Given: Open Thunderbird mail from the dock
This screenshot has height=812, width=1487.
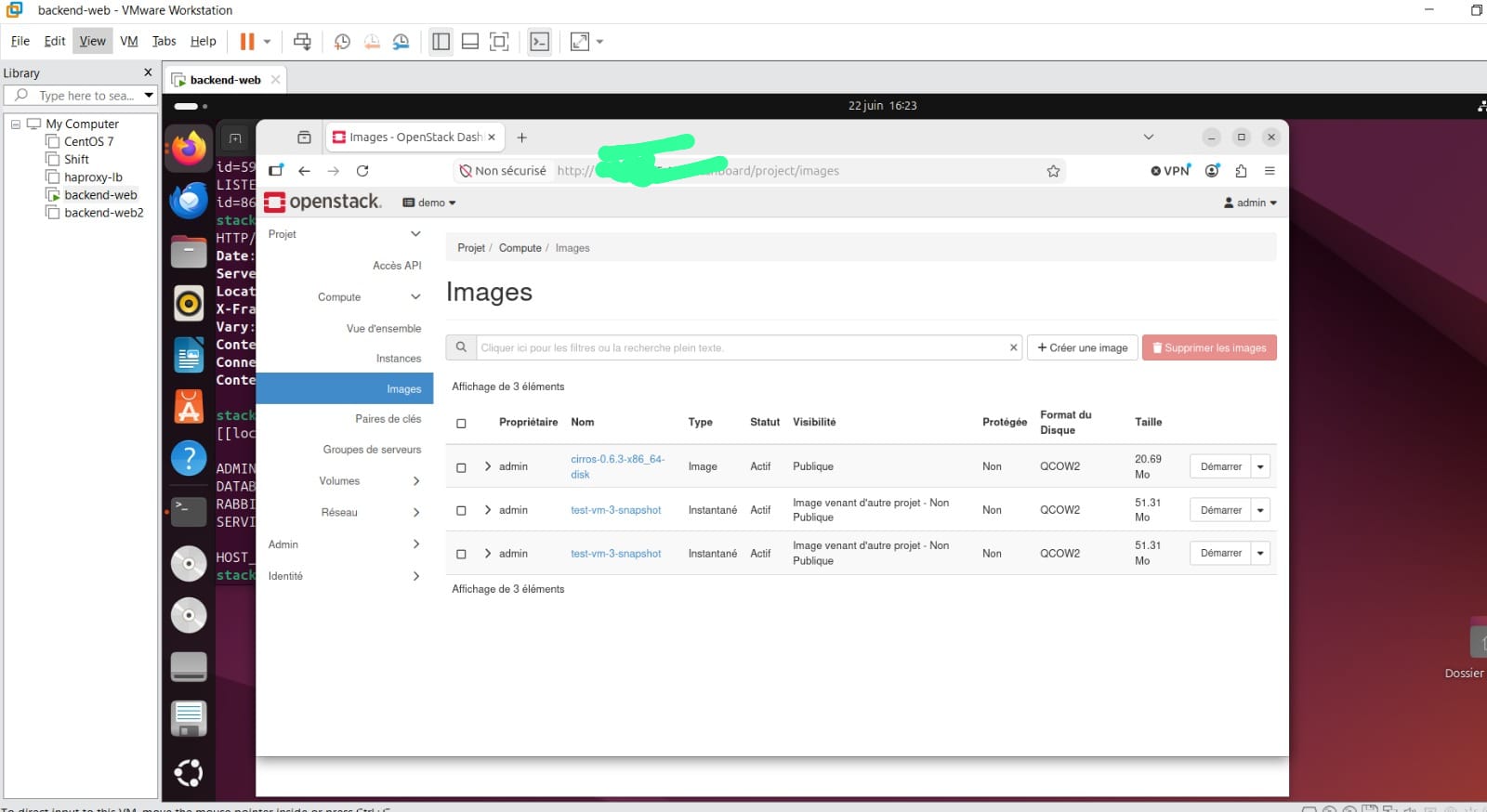Looking at the screenshot, I should point(189,200).
